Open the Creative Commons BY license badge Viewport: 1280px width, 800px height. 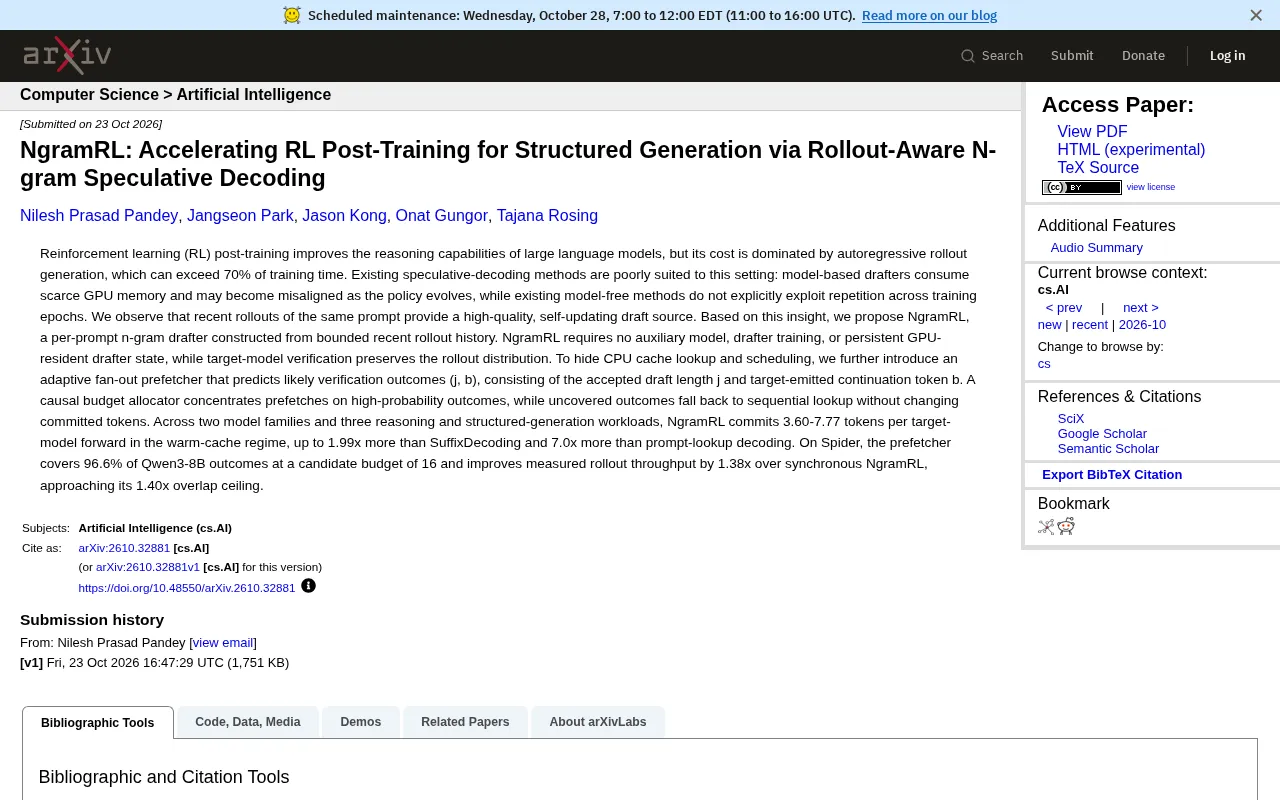[x=1082, y=187]
